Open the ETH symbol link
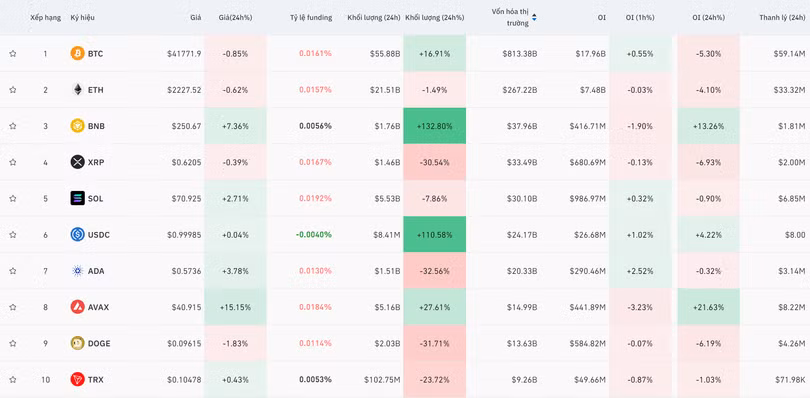Screen dimensions: 810x398 pyautogui.click(x=96, y=90)
